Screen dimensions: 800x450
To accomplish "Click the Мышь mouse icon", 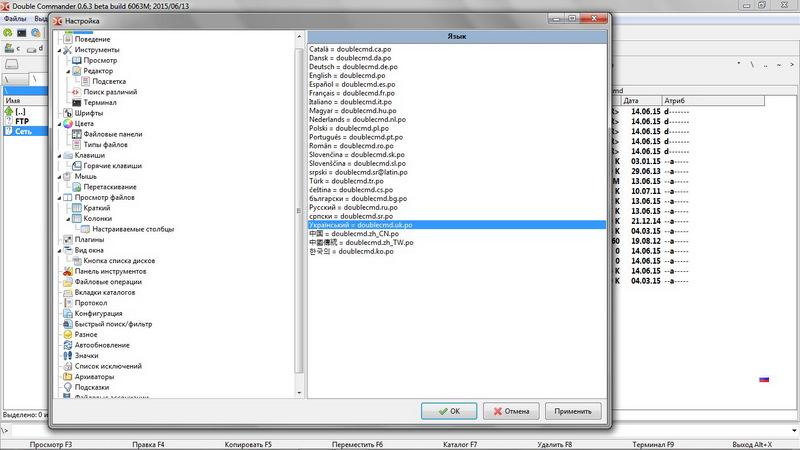I will [67, 176].
